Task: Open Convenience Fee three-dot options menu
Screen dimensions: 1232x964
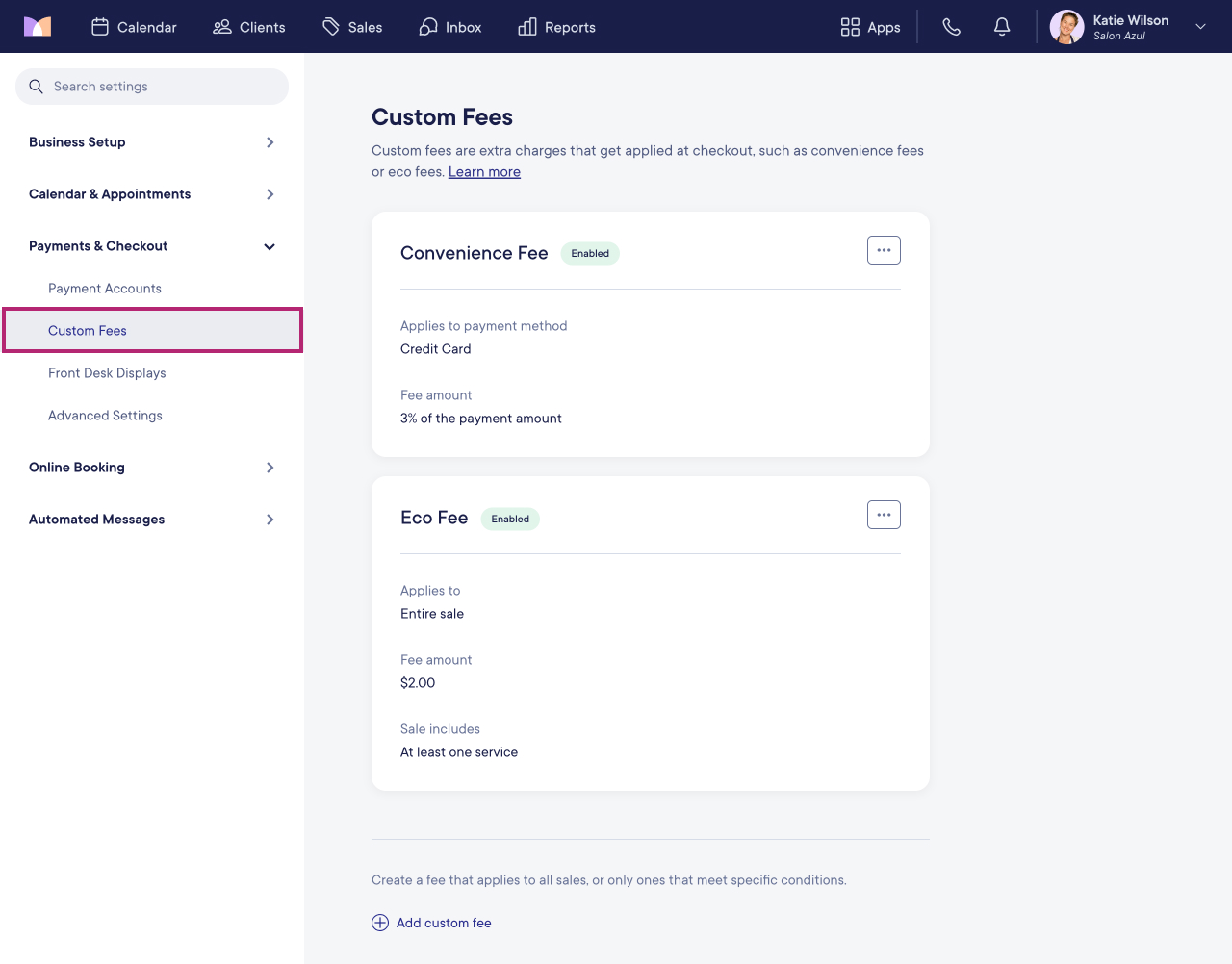Action: coord(884,250)
